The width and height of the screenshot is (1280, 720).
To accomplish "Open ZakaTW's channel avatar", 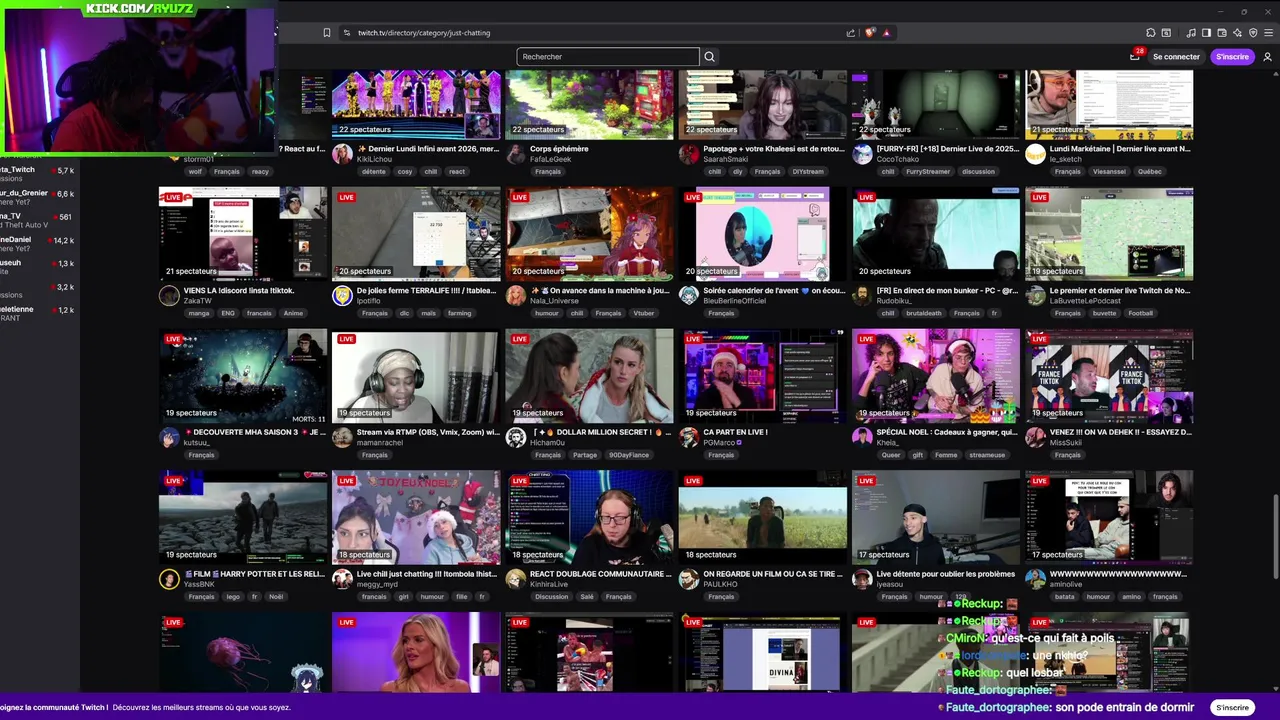I will click(x=169, y=295).
